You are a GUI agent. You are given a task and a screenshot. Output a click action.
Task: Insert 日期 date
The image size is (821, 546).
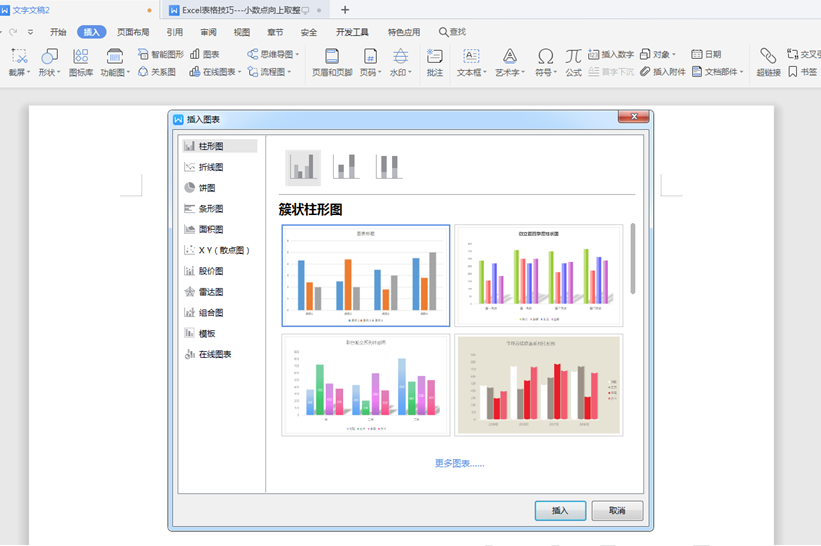click(706, 54)
